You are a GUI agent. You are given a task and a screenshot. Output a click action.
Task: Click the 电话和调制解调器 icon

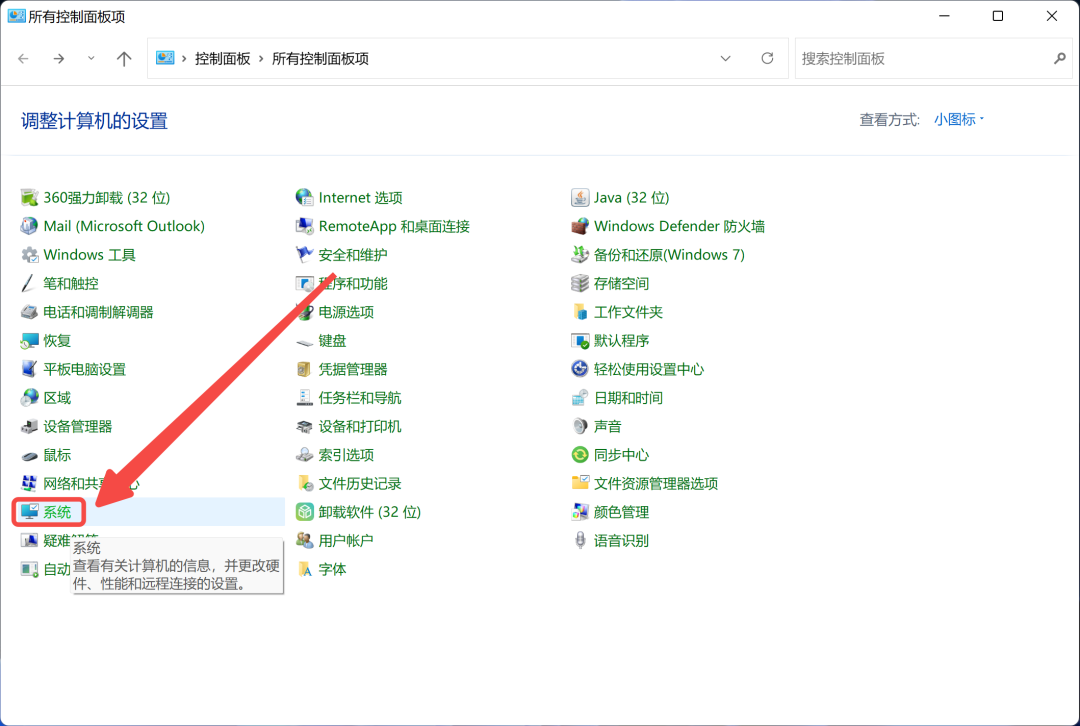(x=29, y=312)
